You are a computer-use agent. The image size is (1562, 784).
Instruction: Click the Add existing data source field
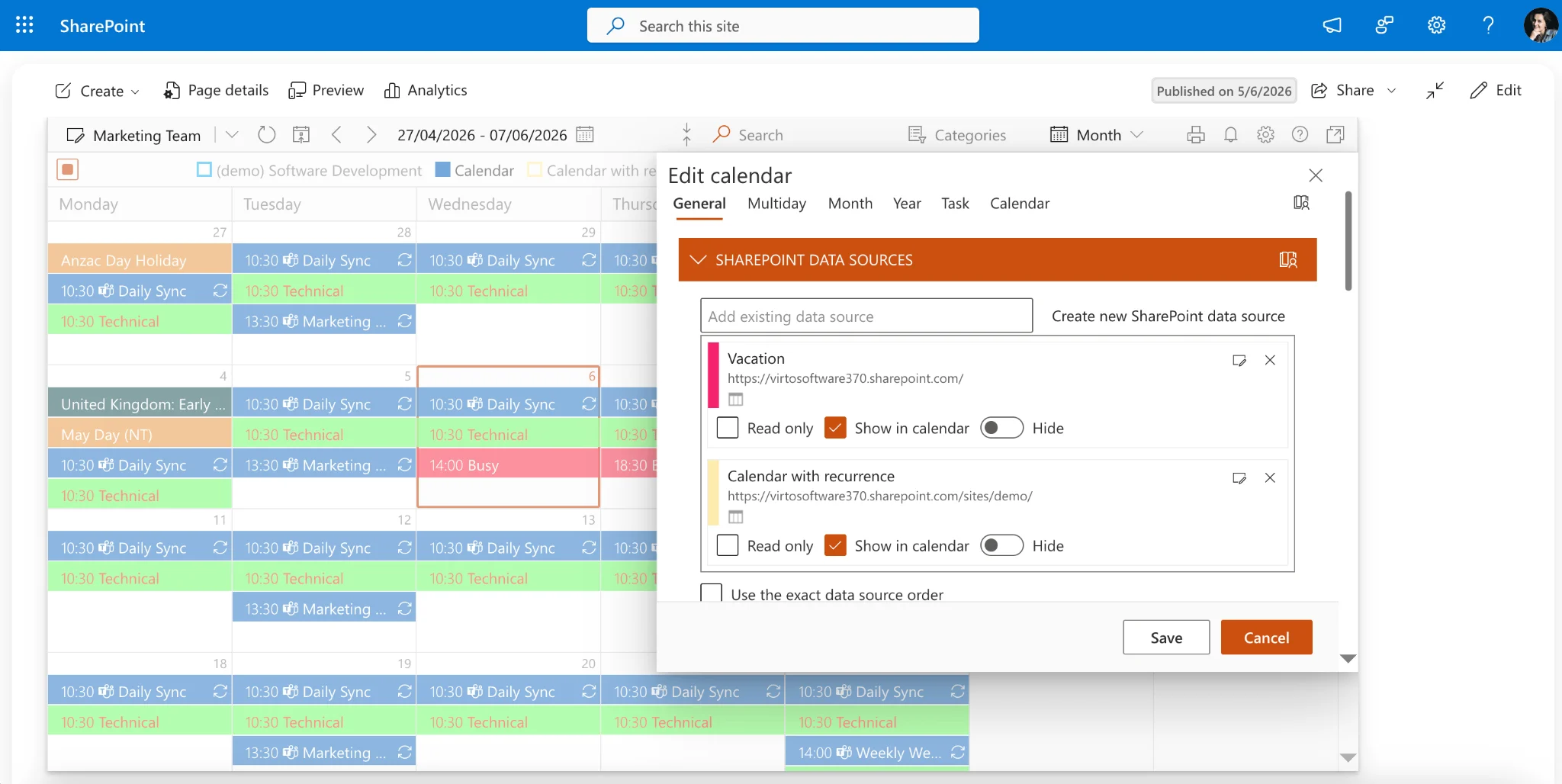[x=866, y=316]
